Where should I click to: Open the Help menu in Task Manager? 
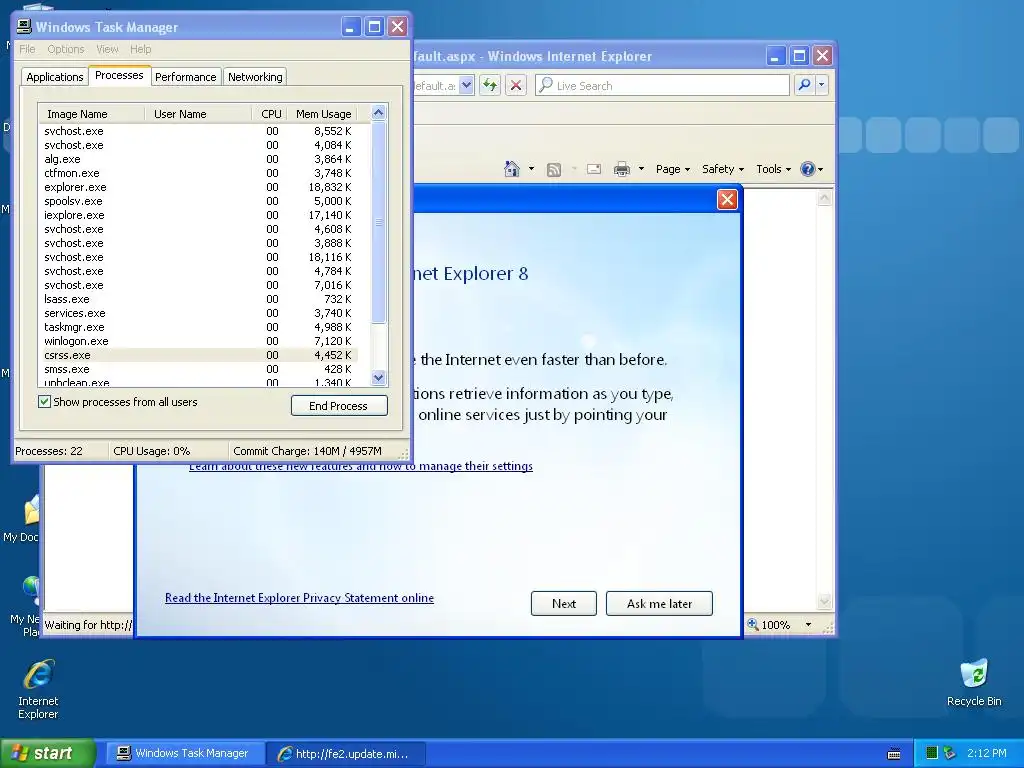pos(140,49)
